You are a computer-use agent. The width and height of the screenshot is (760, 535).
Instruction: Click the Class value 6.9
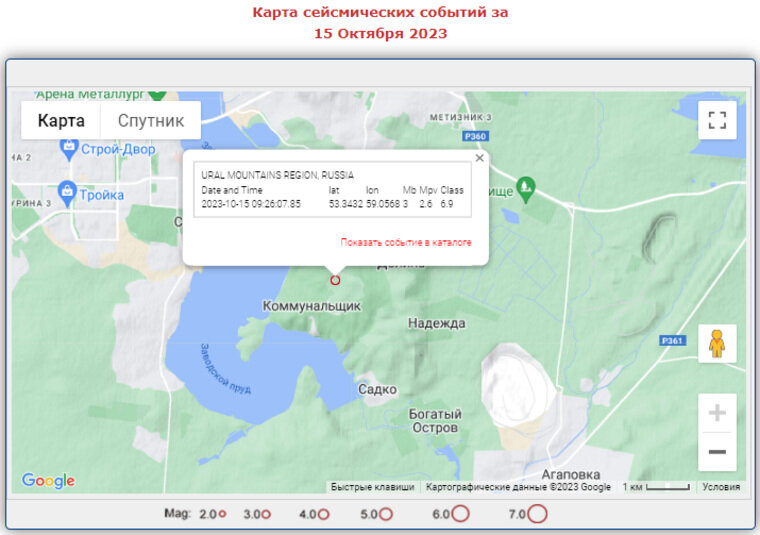447,204
